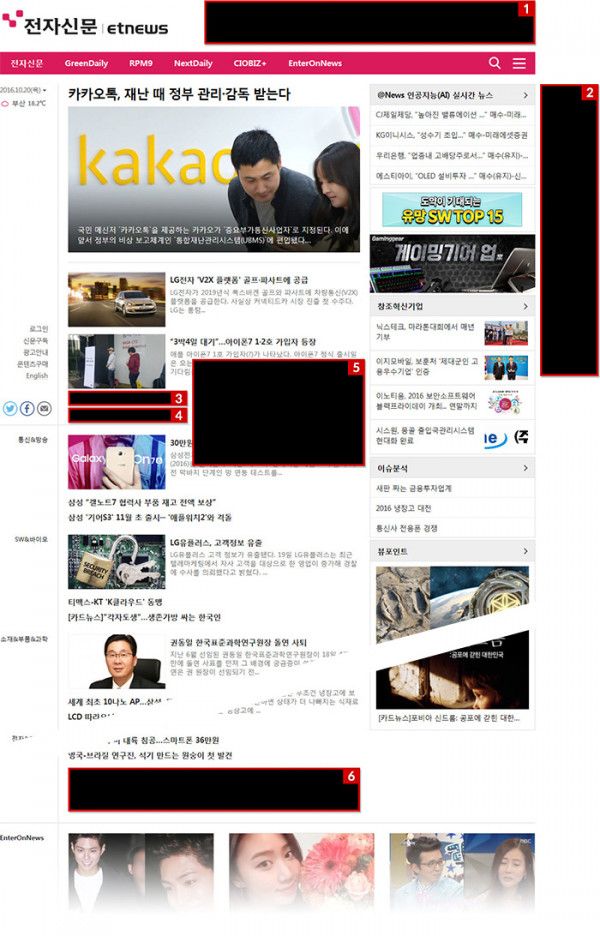The image size is (600, 936).
Task: Open the hamburger menu icon
Action: [x=519, y=63]
